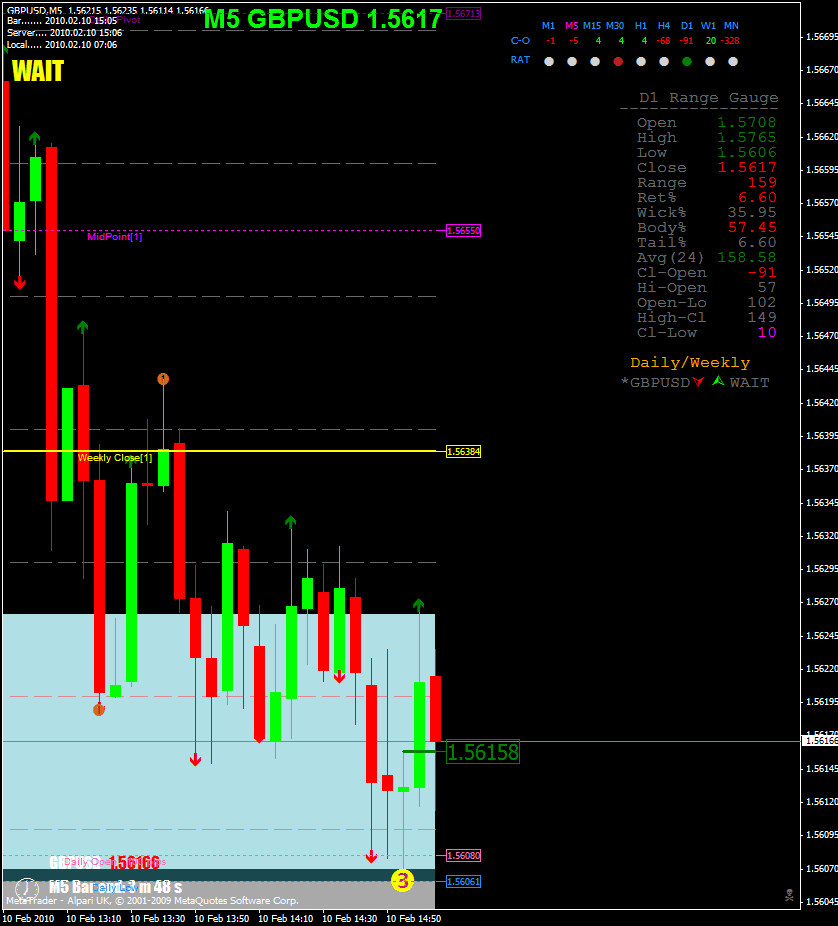The image size is (838, 926).
Task: Click the yellow 1.56384 Weekly Close price tag
Action: [x=464, y=452]
